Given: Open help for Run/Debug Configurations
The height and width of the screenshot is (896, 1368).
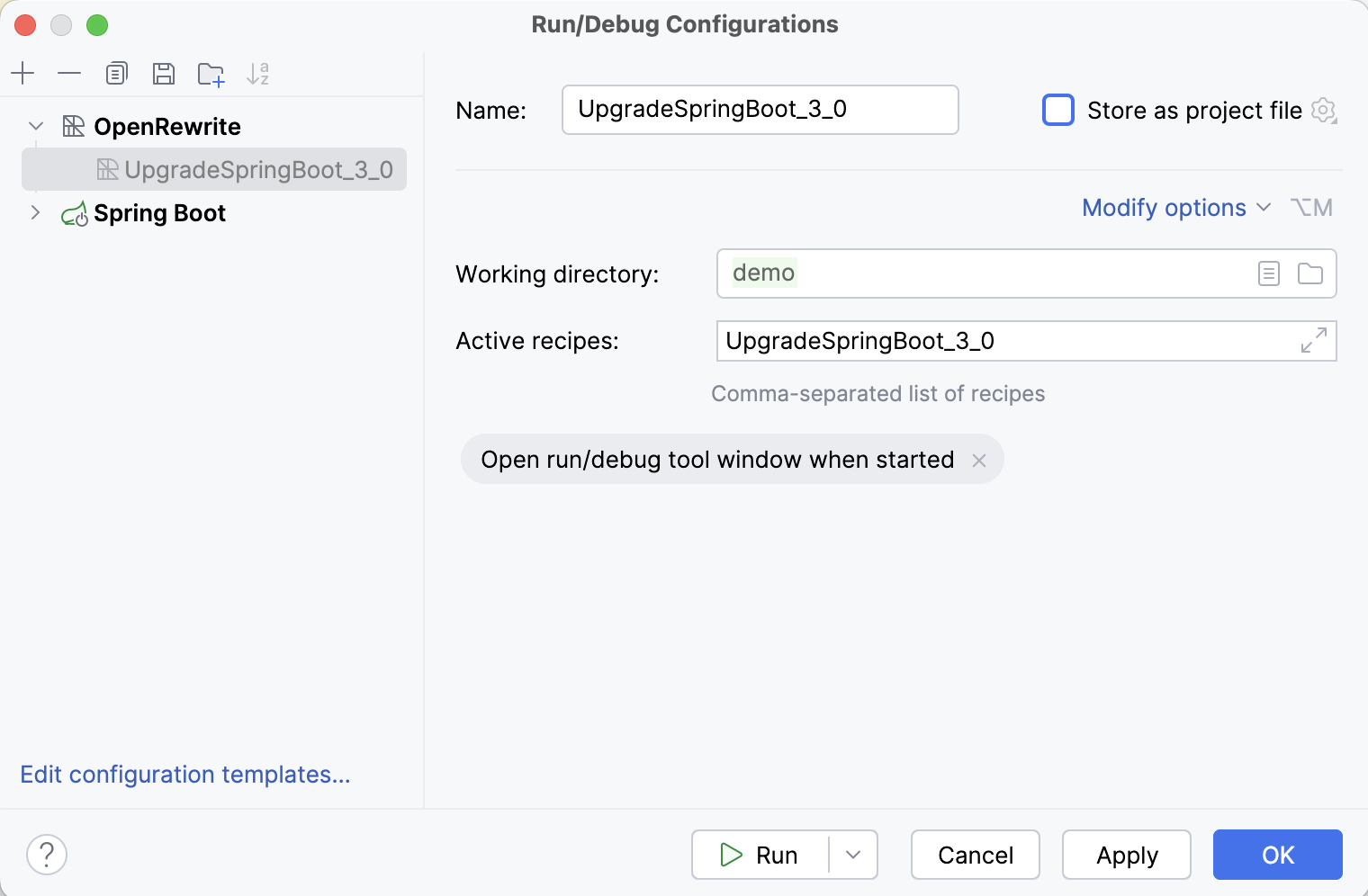Looking at the screenshot, I should pos(46,855).
